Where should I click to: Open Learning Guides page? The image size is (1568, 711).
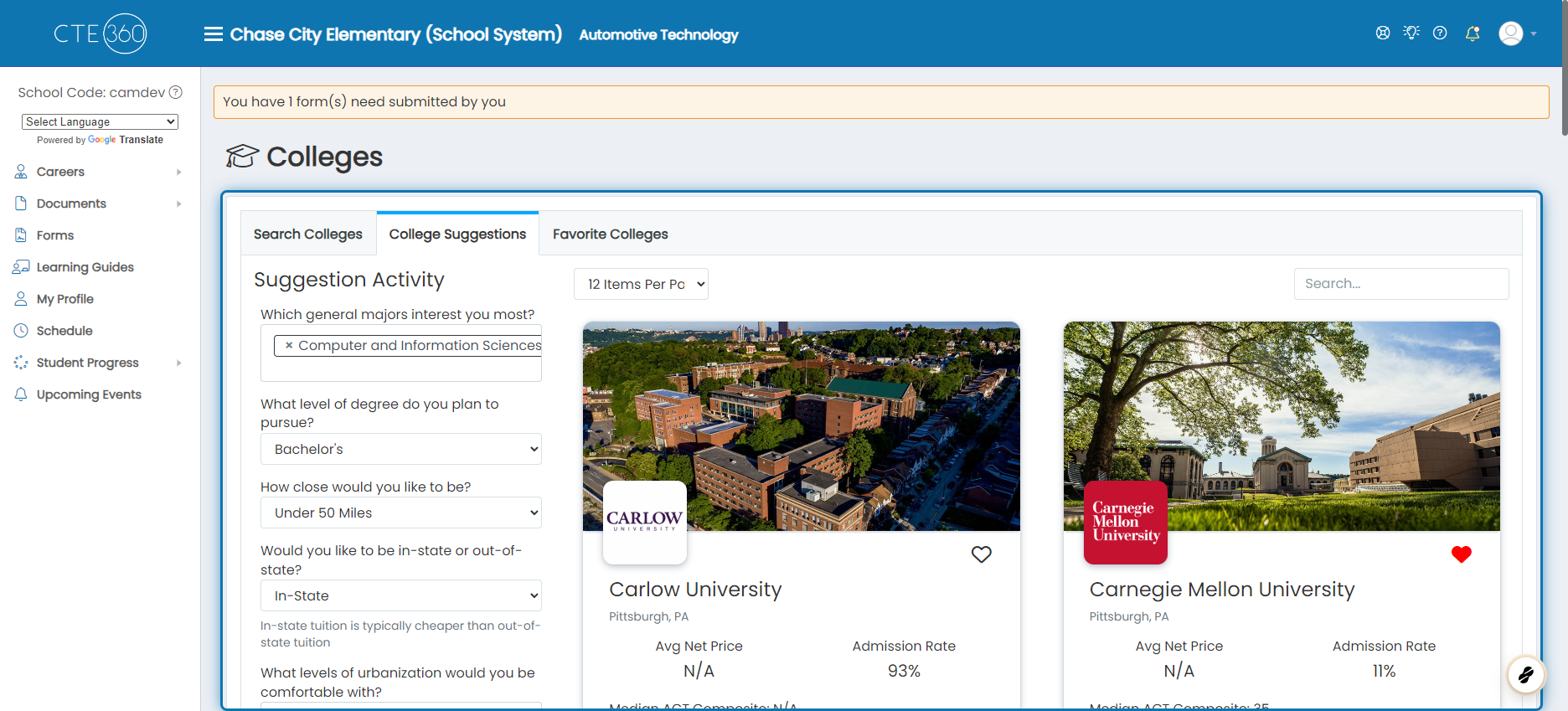(85, 267)
